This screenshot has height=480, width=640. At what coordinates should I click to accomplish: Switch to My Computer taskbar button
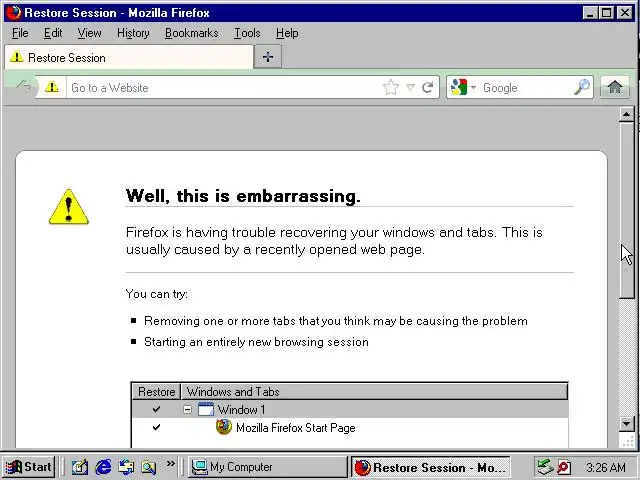point(267,467)
